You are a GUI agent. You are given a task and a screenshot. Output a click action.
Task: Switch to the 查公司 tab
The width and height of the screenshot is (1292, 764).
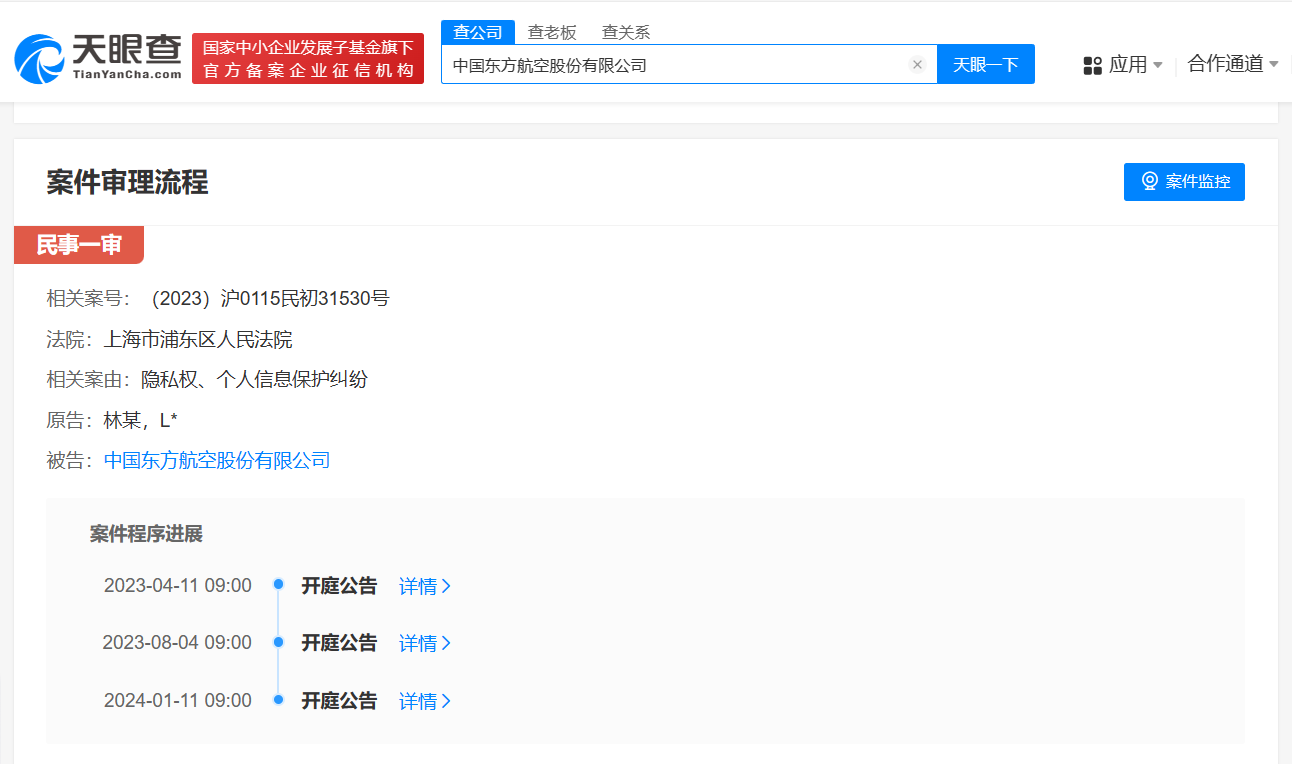[478, 31]
